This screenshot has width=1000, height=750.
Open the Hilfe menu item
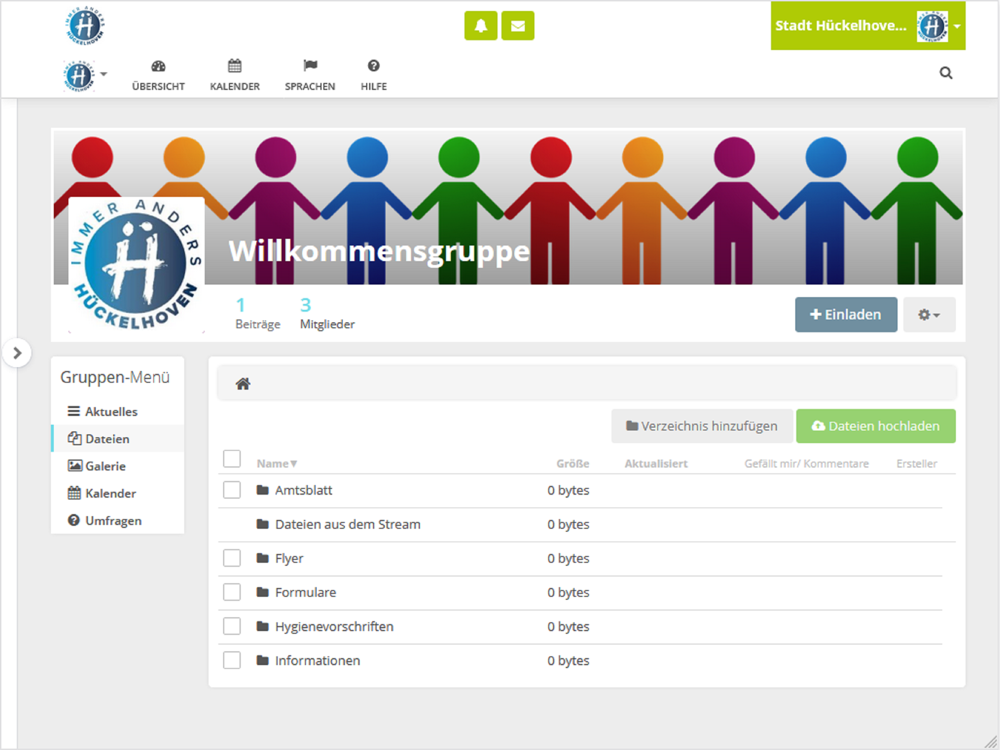tap(374, 75)
